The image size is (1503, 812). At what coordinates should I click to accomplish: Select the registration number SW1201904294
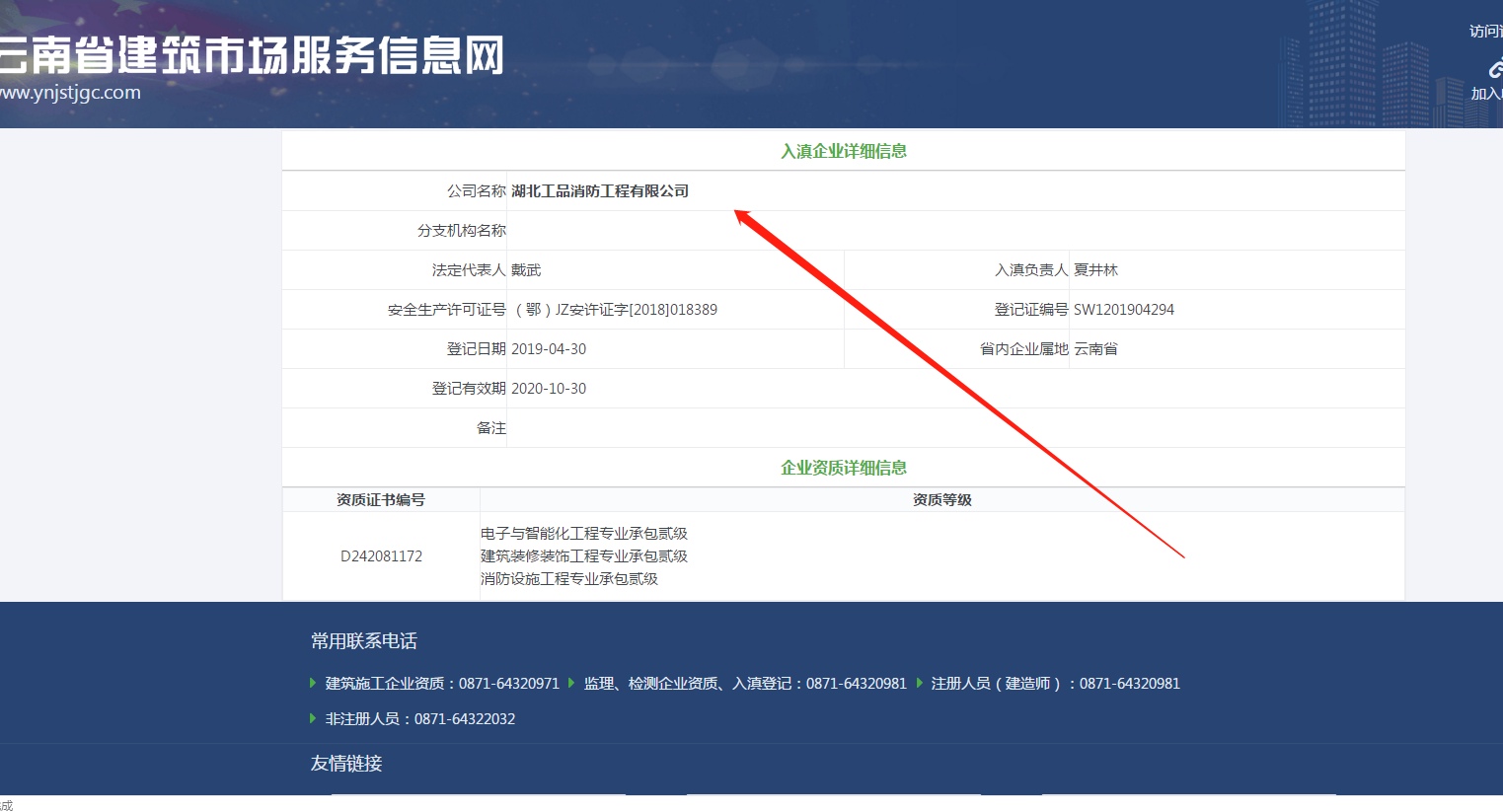1124,310
